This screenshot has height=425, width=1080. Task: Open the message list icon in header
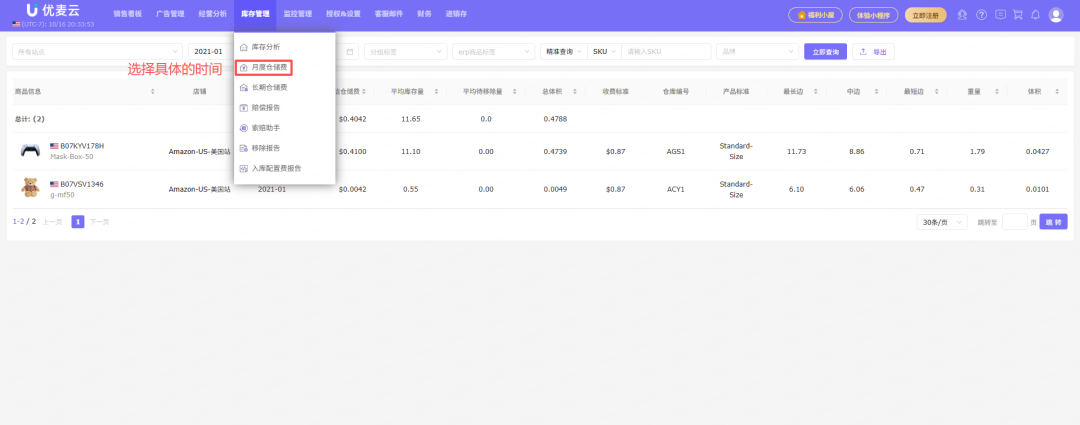tap(999, 15)
